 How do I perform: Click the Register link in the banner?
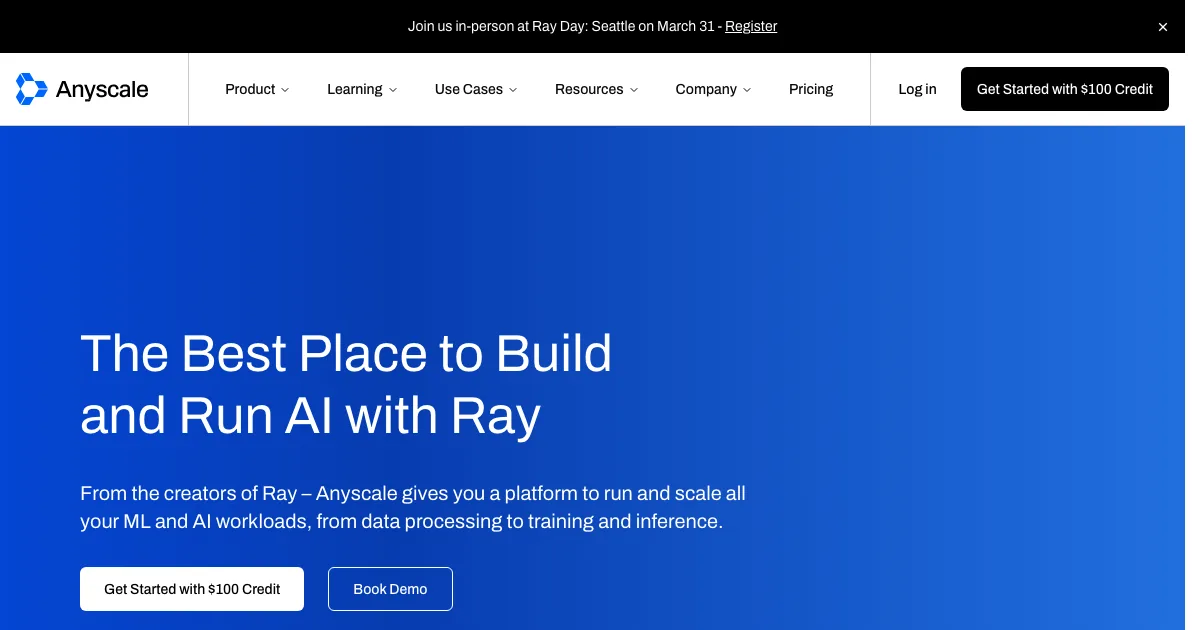(750, 26)
